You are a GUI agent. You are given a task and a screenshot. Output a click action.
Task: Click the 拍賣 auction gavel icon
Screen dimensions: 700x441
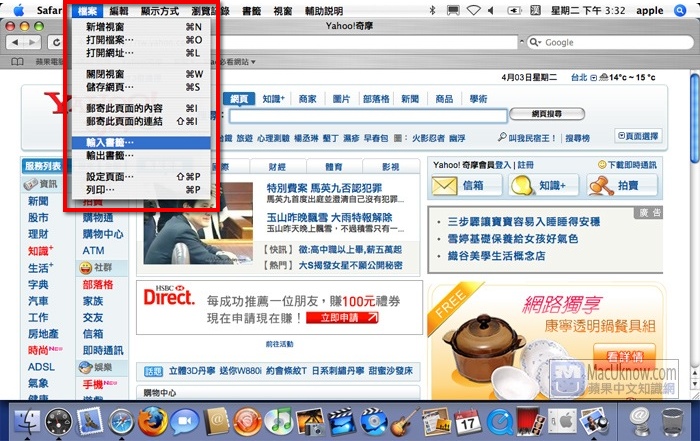[x=601, y=185]
